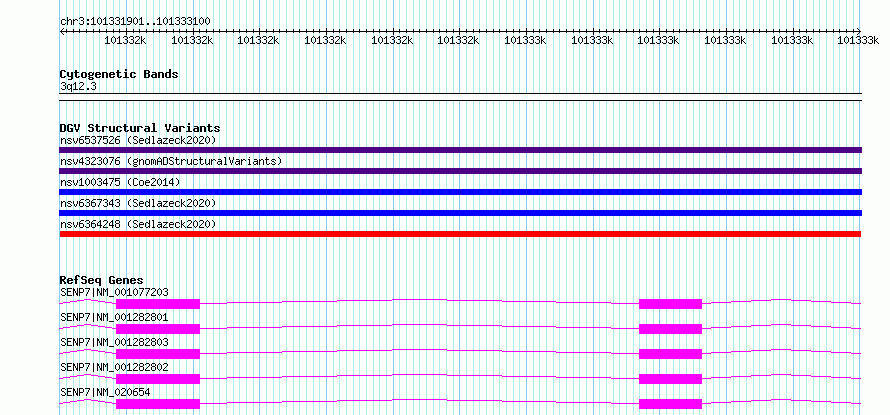Select the longer exon block of NM_001077203
The height and width of the screenshot is (415, 890).
pyautogui.click(x=158, y=304)
